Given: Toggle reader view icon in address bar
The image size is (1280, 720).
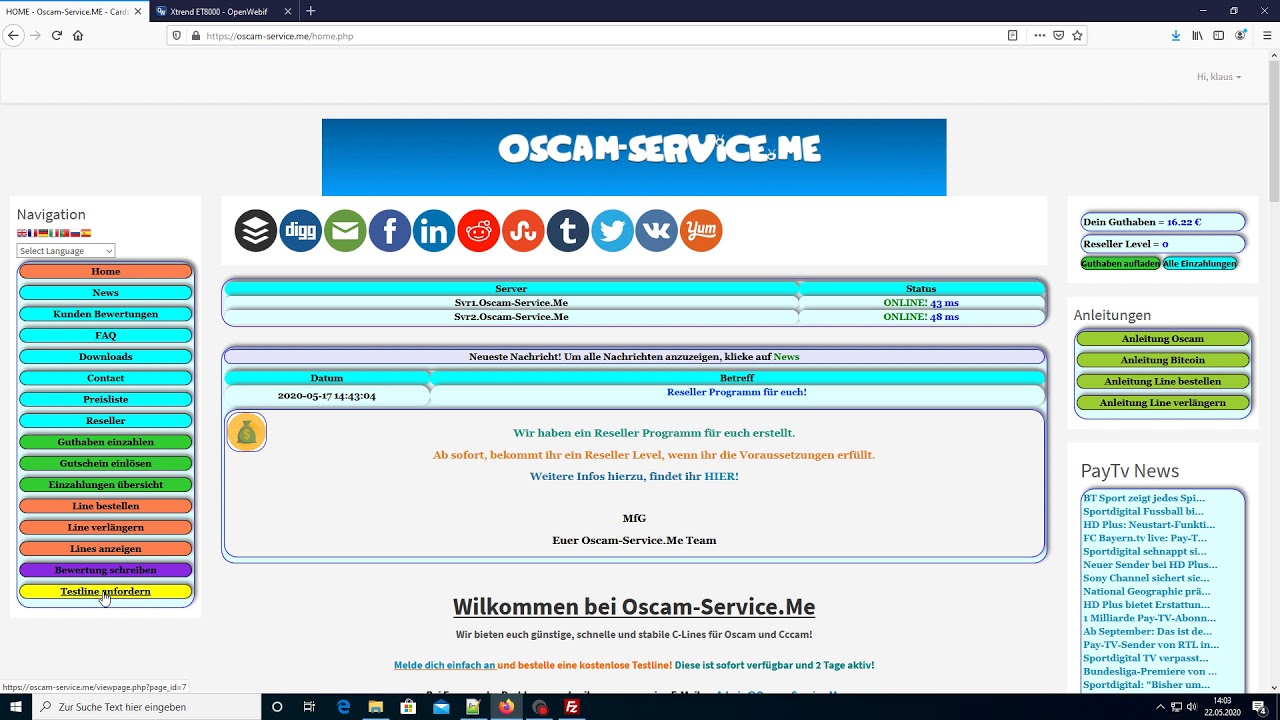Looking at the screenshot, I should coord(1012,35).
